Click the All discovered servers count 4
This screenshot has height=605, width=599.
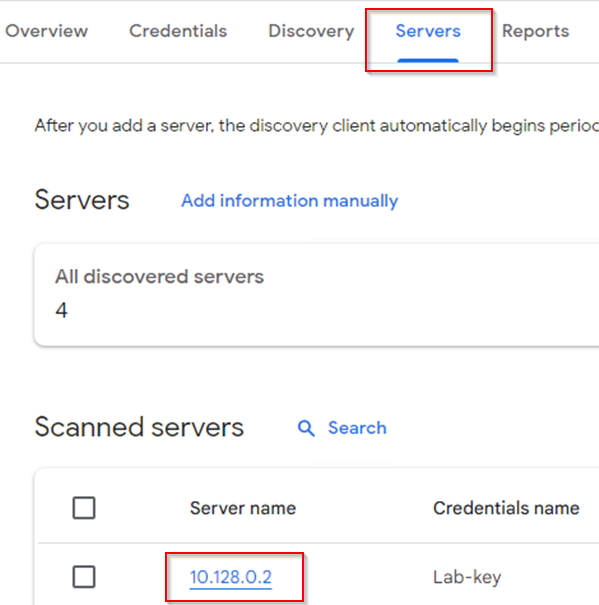tap(62, 310)
